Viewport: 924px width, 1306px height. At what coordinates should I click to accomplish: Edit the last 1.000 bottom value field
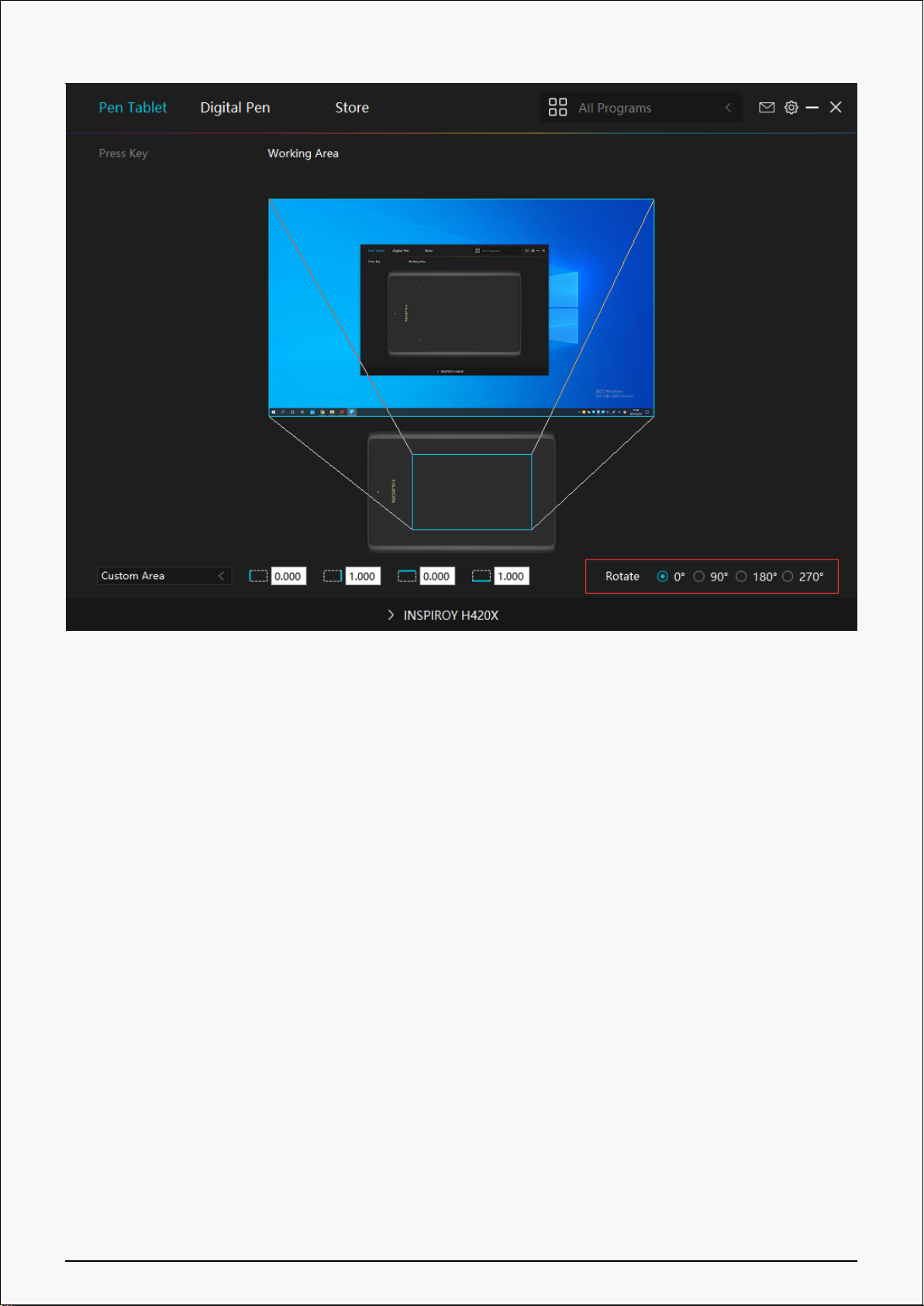tap(512, 576)
